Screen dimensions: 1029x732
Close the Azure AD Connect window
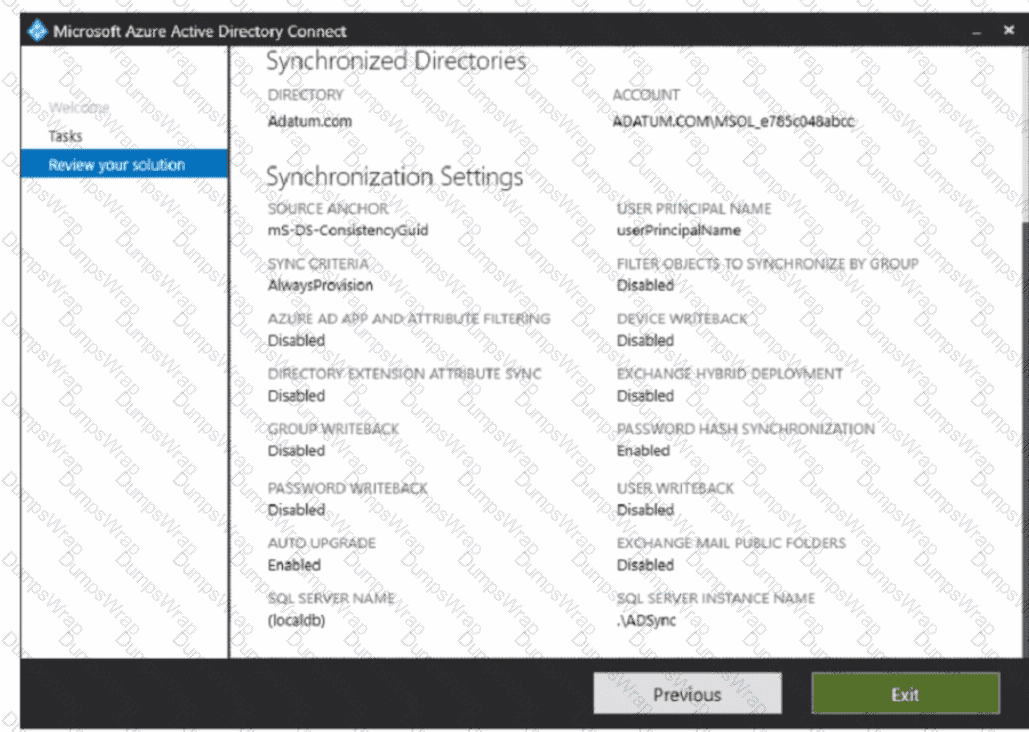coord(1008,31)
